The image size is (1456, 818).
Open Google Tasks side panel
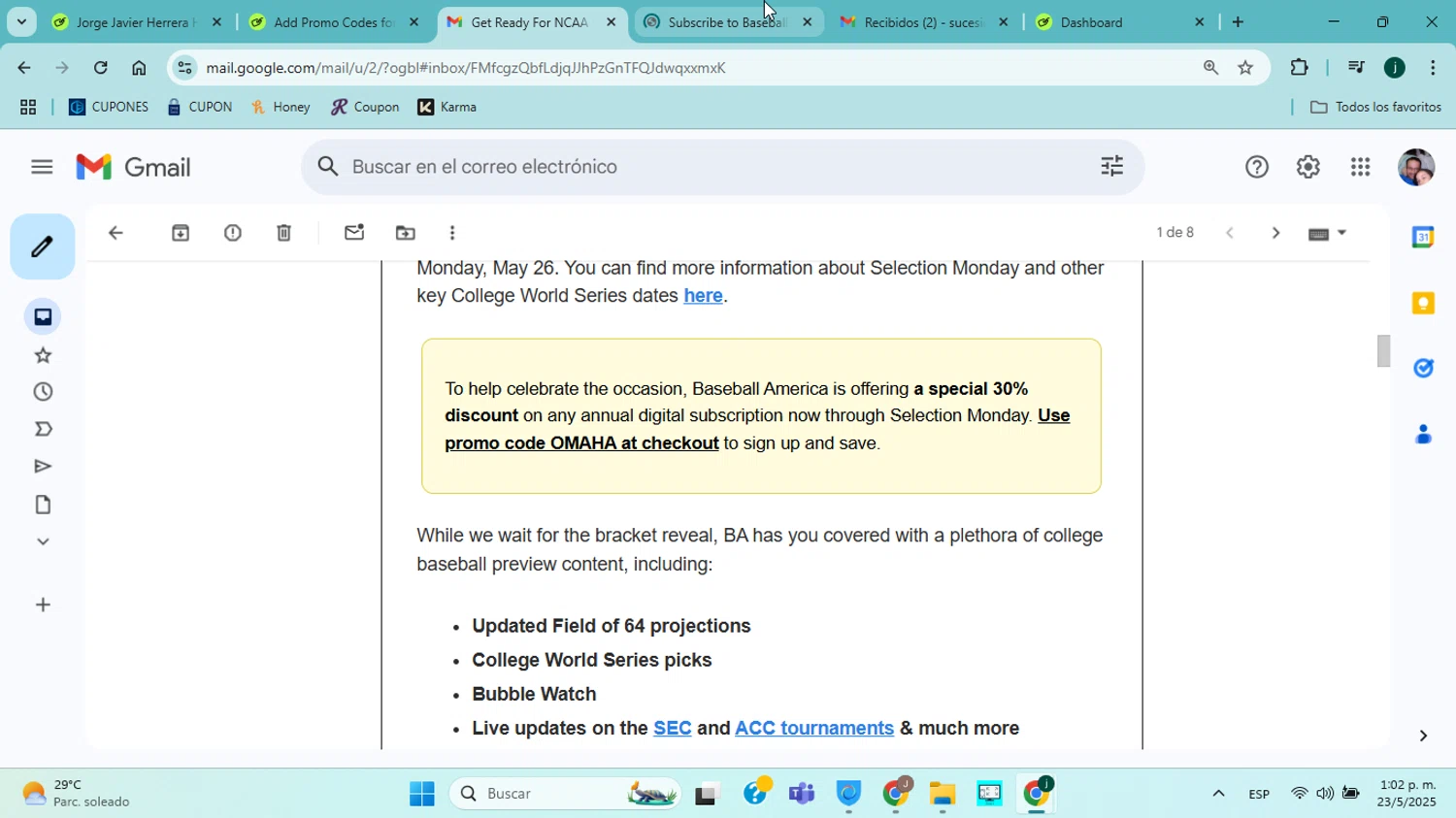click(x=1423, y=368)
